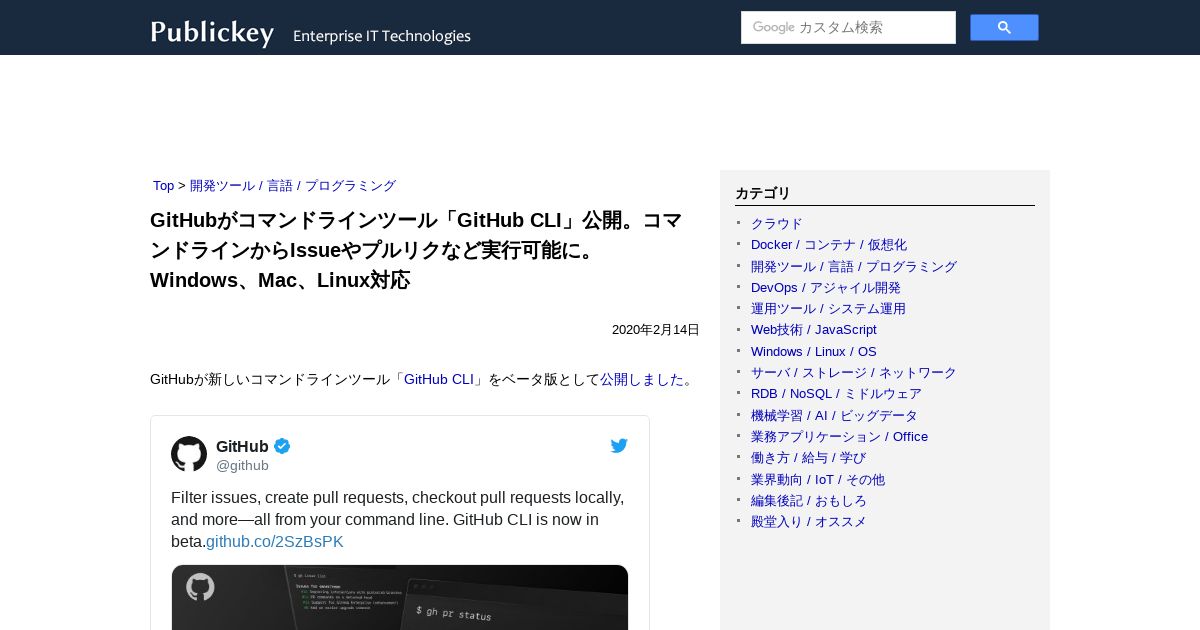Viewport: 1200px width, 630px height.
Task: Click the Publickey site logo
Action: click(212, 33)
